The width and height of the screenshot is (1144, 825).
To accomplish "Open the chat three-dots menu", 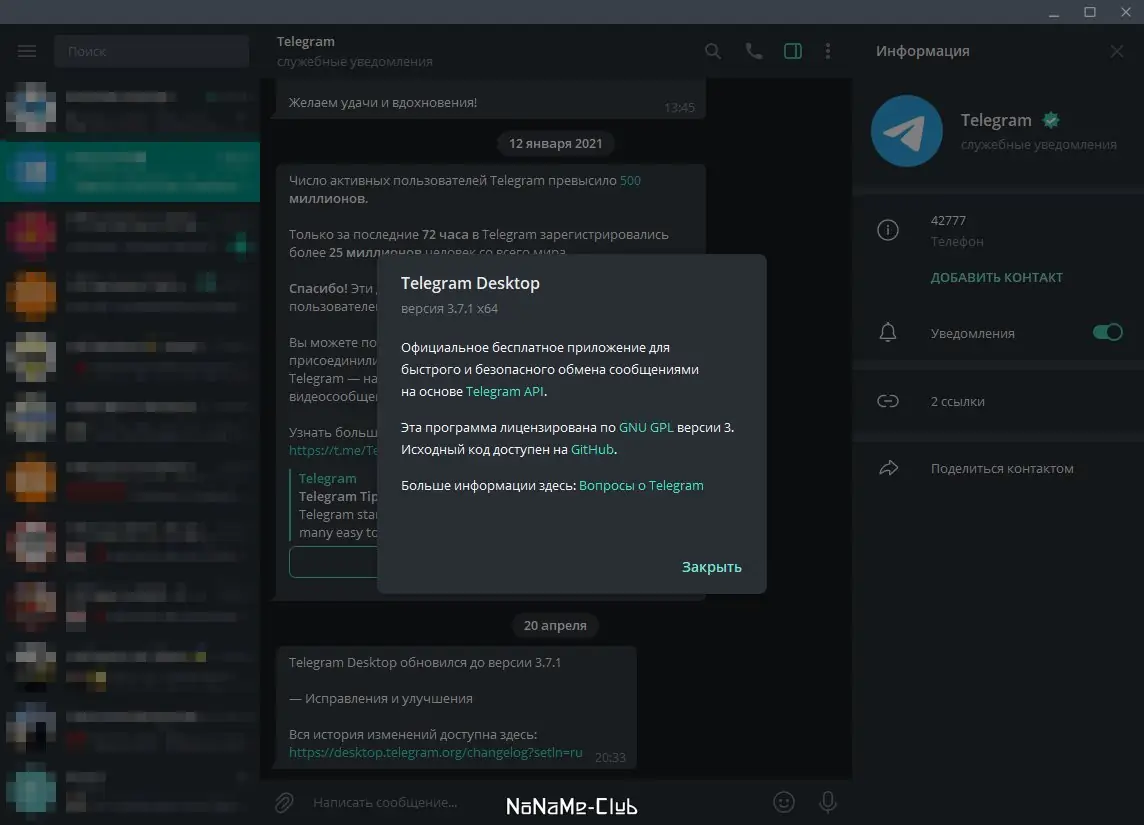I will click(827, 51).
